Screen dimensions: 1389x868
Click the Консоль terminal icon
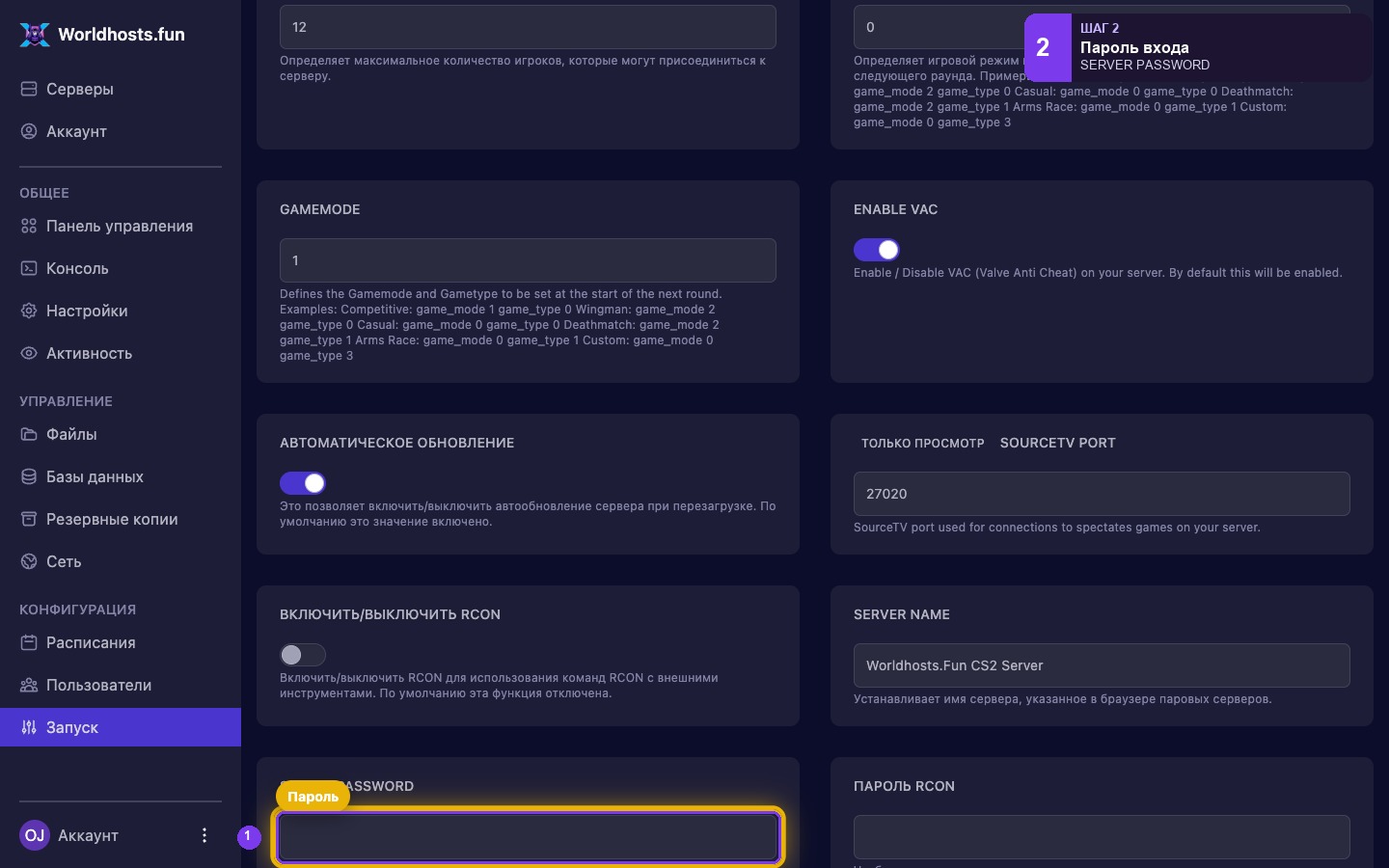pos(29,268)
